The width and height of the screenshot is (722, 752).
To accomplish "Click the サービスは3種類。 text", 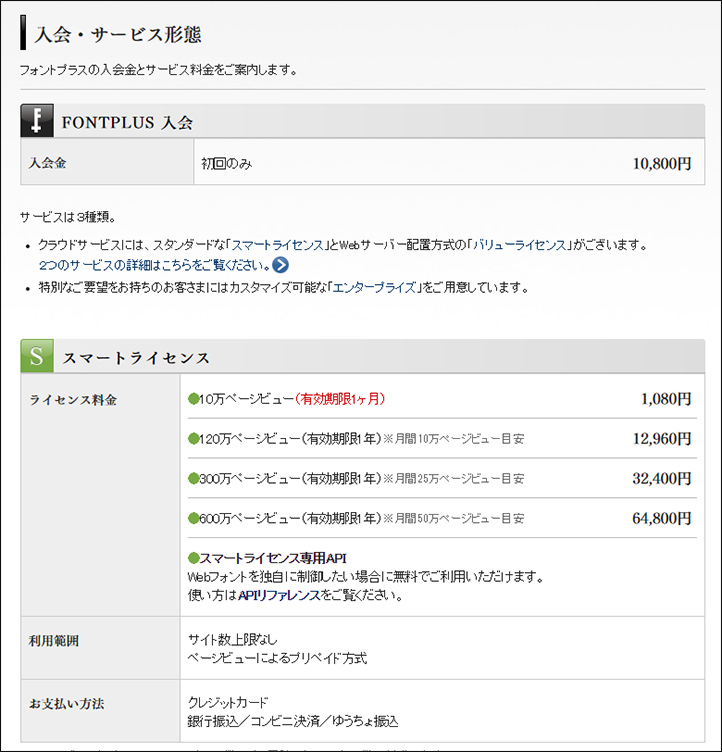I will tap(68, 217).
